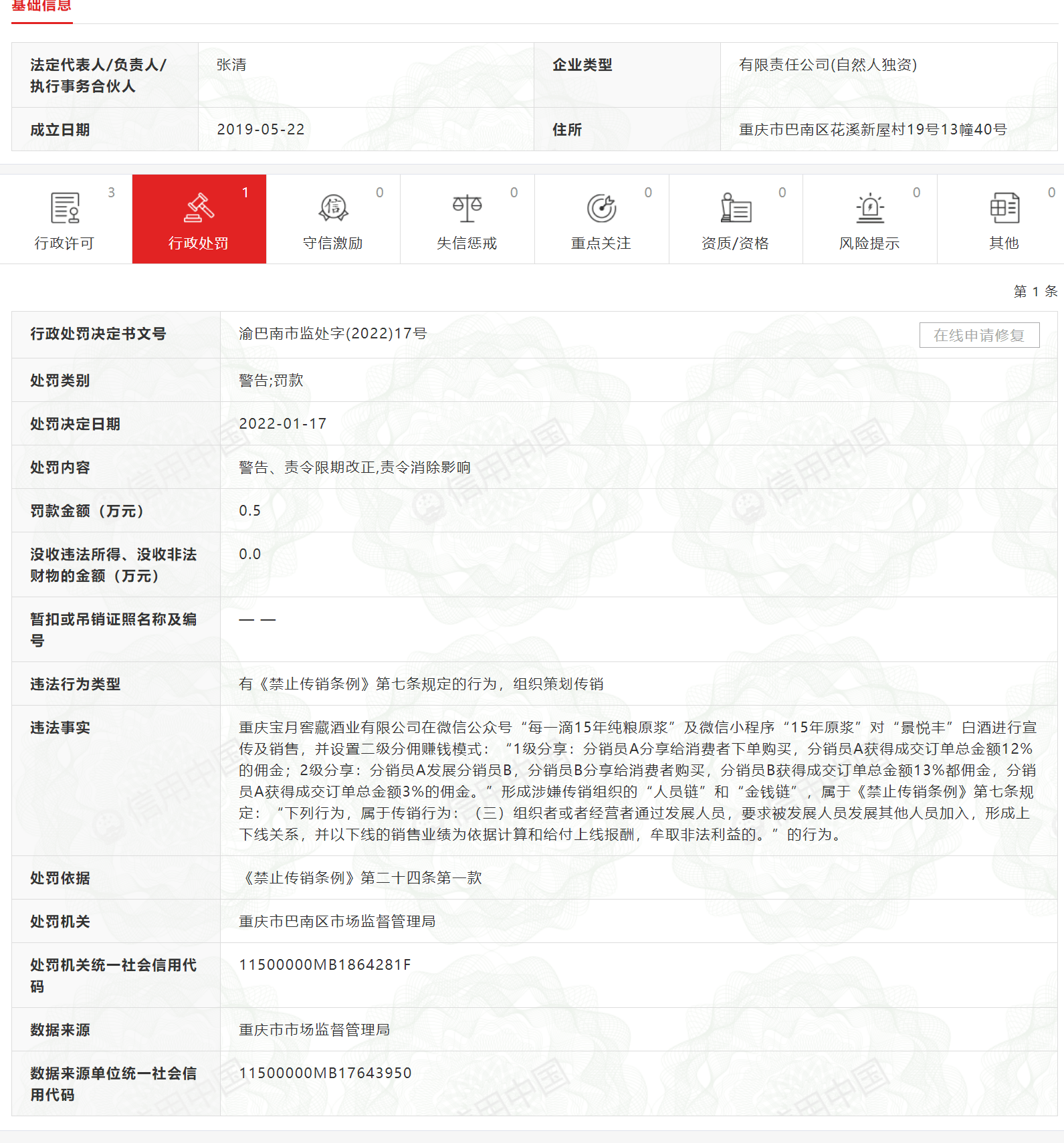The height and width of the screenshot is (1143, 1064).
Task: Click the 基础信息 section heading
Action: point(41,6)
